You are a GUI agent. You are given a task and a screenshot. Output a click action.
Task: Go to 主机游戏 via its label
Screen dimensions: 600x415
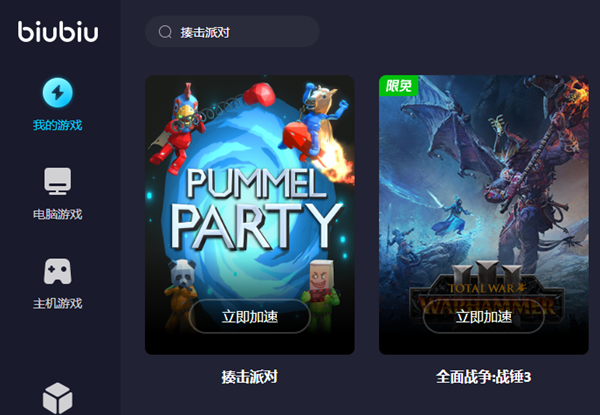(x=57, y=304)
